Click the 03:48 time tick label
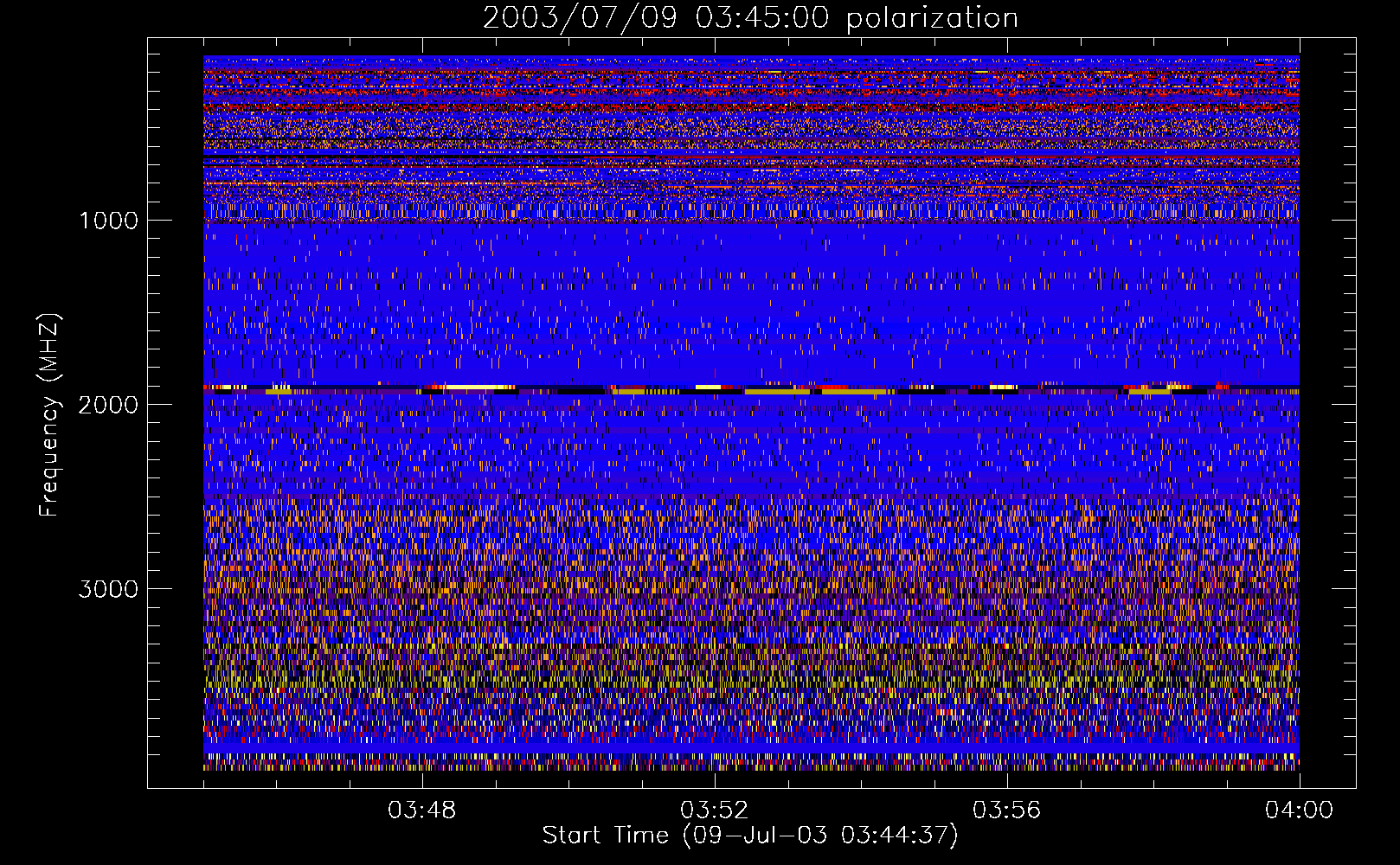The image size is (1400, 865). pyautogui.click(x=421, y=811)
